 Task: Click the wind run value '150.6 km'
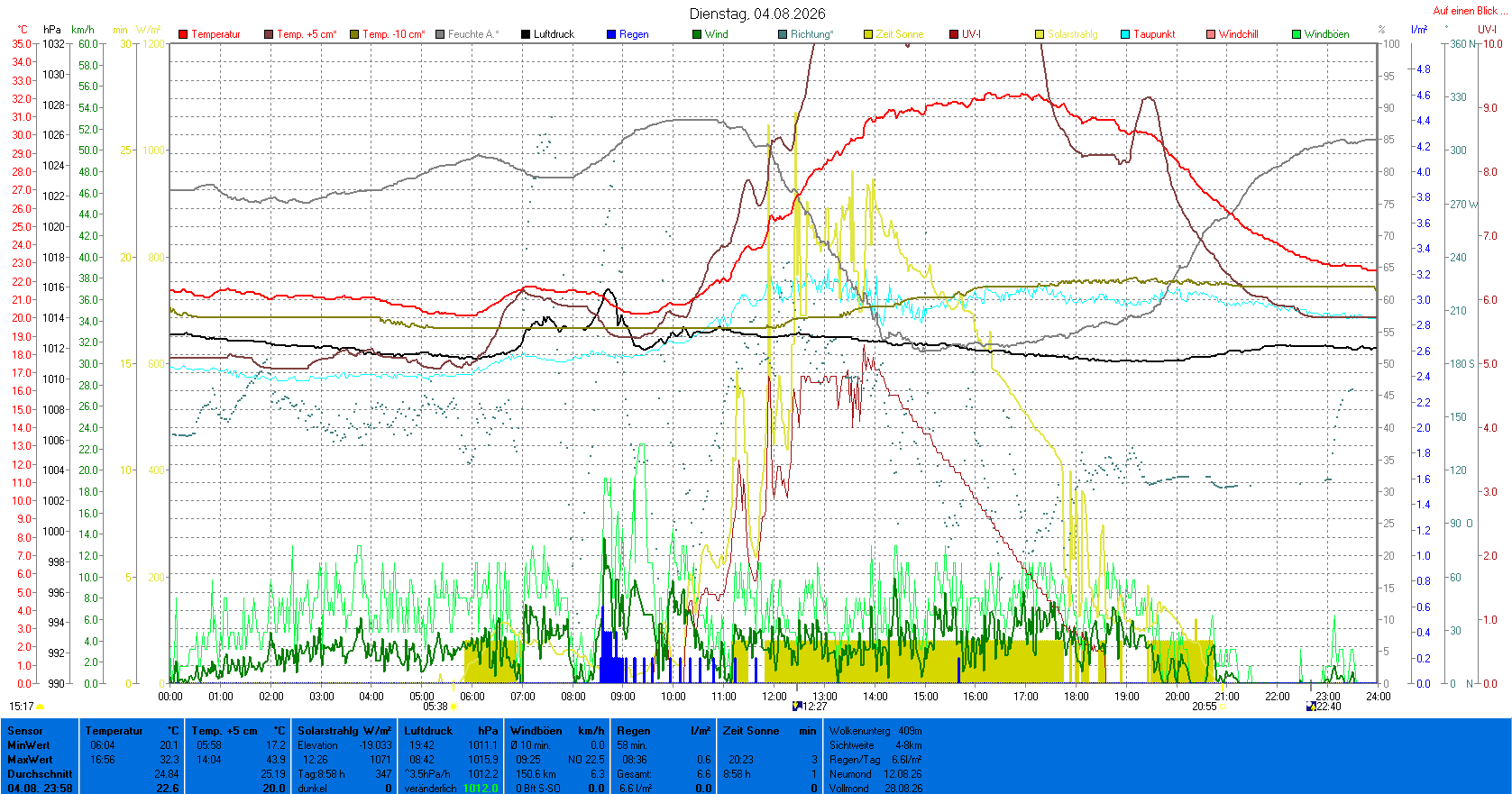(536, 774)
